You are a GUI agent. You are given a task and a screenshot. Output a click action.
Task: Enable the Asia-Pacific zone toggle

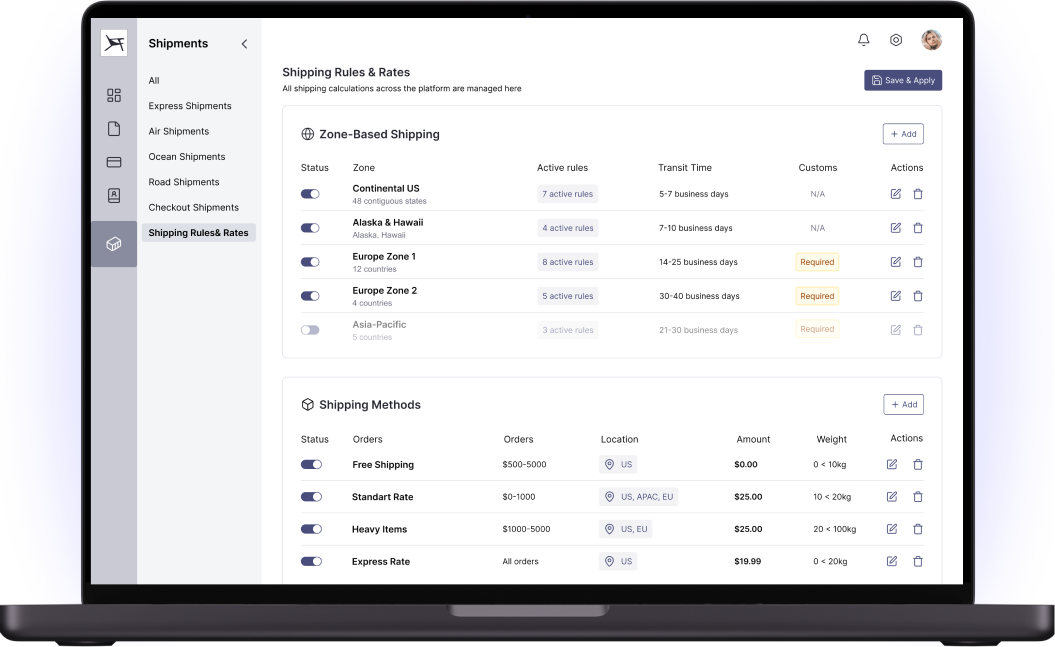point(310,329)
